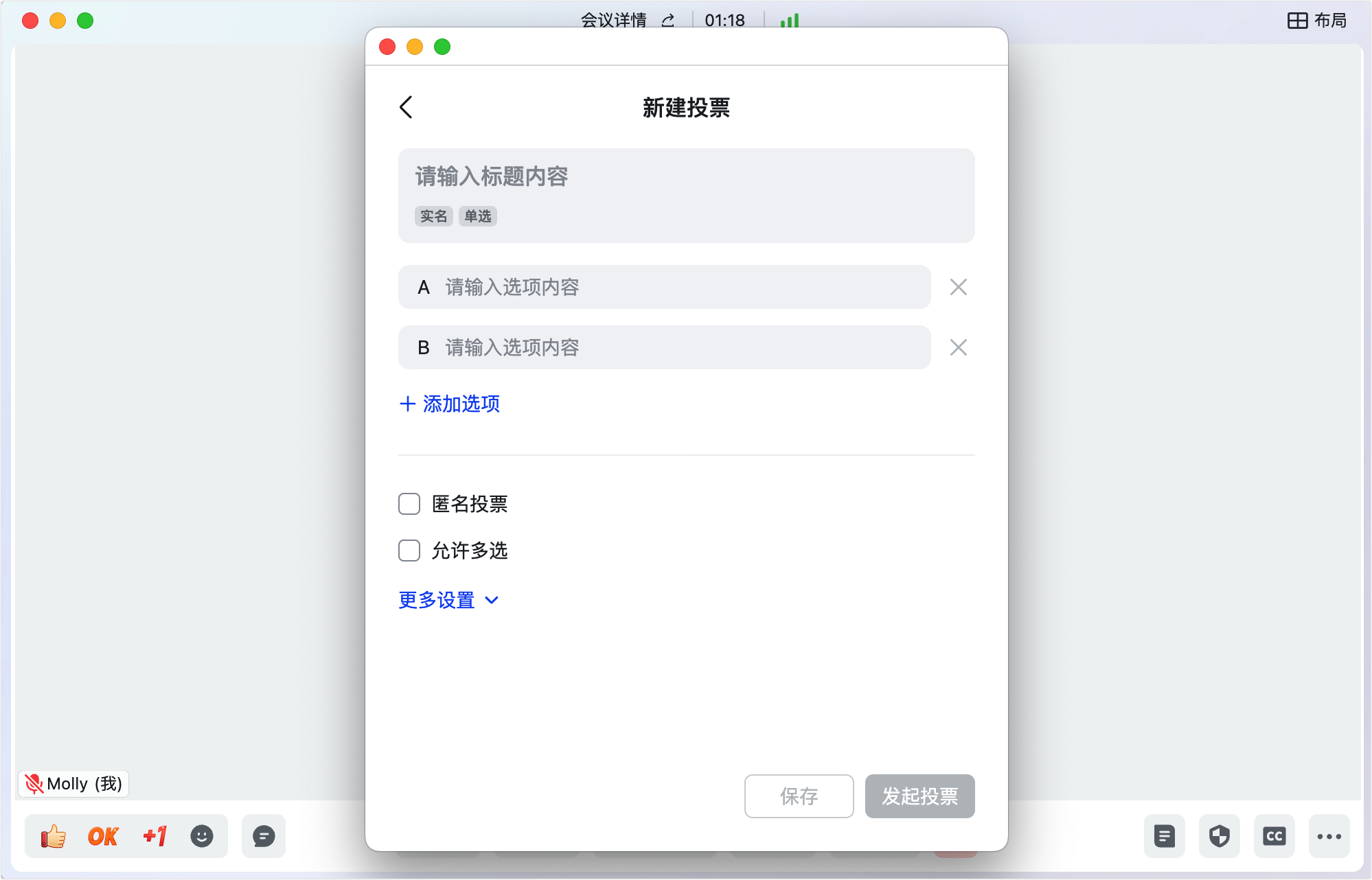Open meeting notes document icon

point(1164,836)
